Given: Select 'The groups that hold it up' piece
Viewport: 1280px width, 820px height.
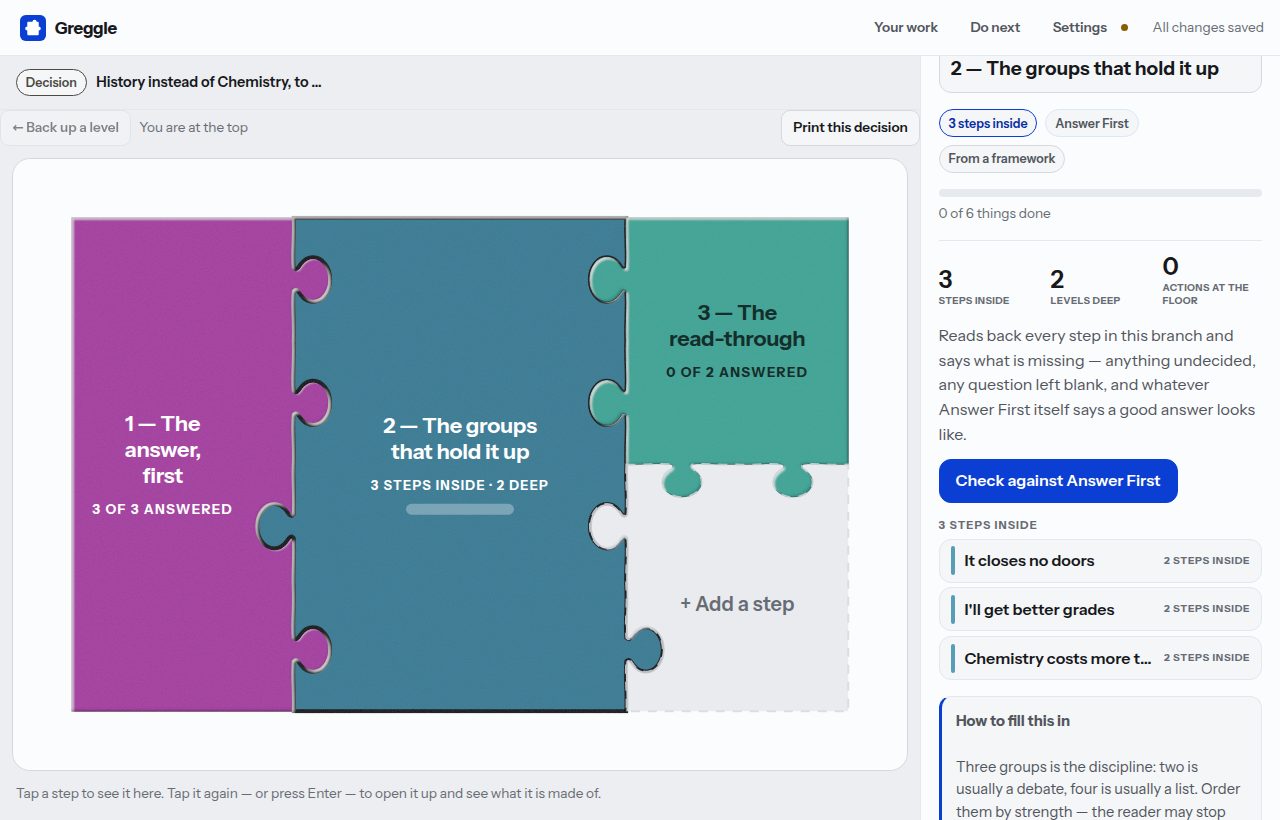Looking at the screenshot, I should pyautogui.click(x=460, y=465).
